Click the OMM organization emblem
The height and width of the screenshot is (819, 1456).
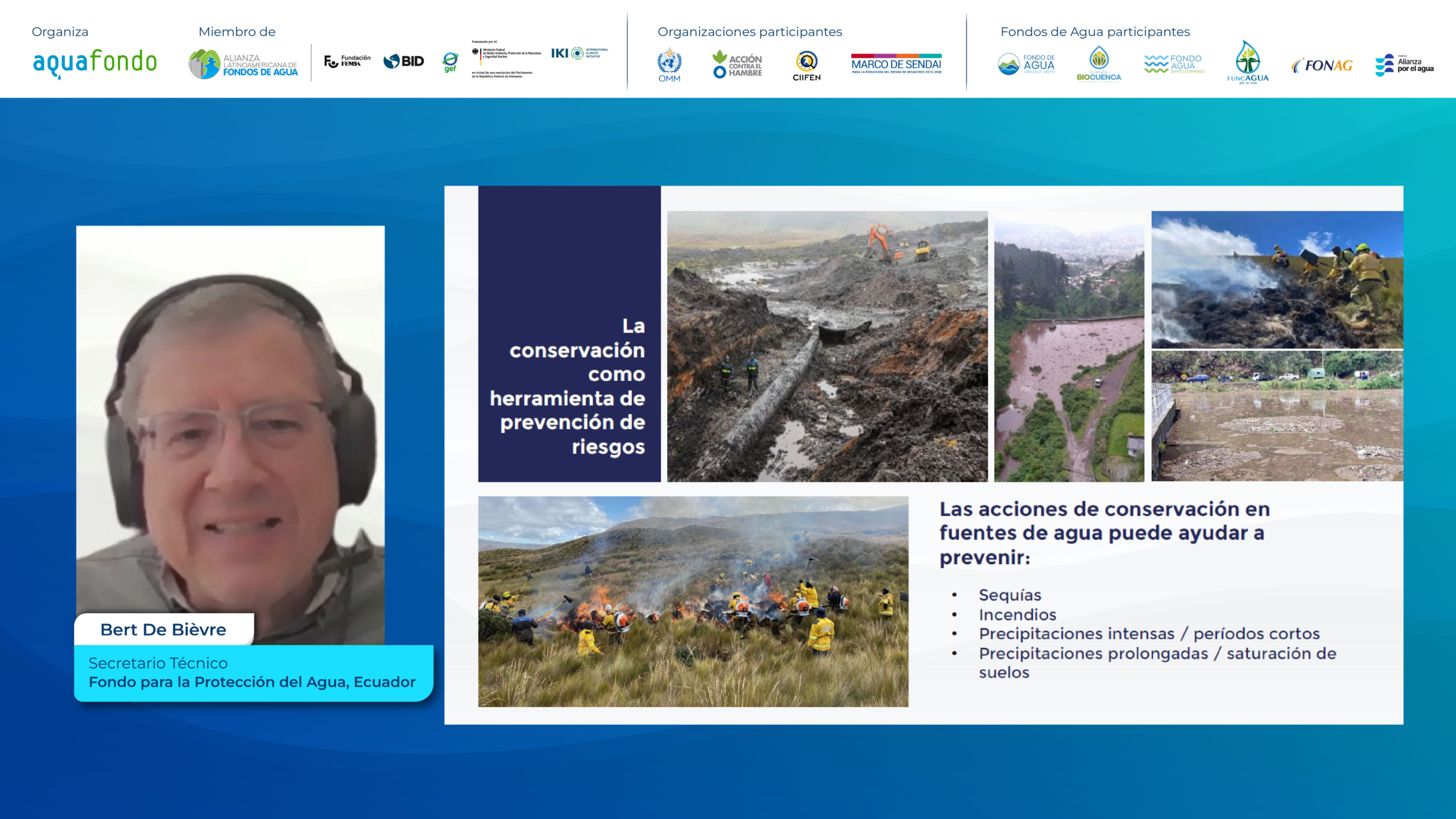669,65
